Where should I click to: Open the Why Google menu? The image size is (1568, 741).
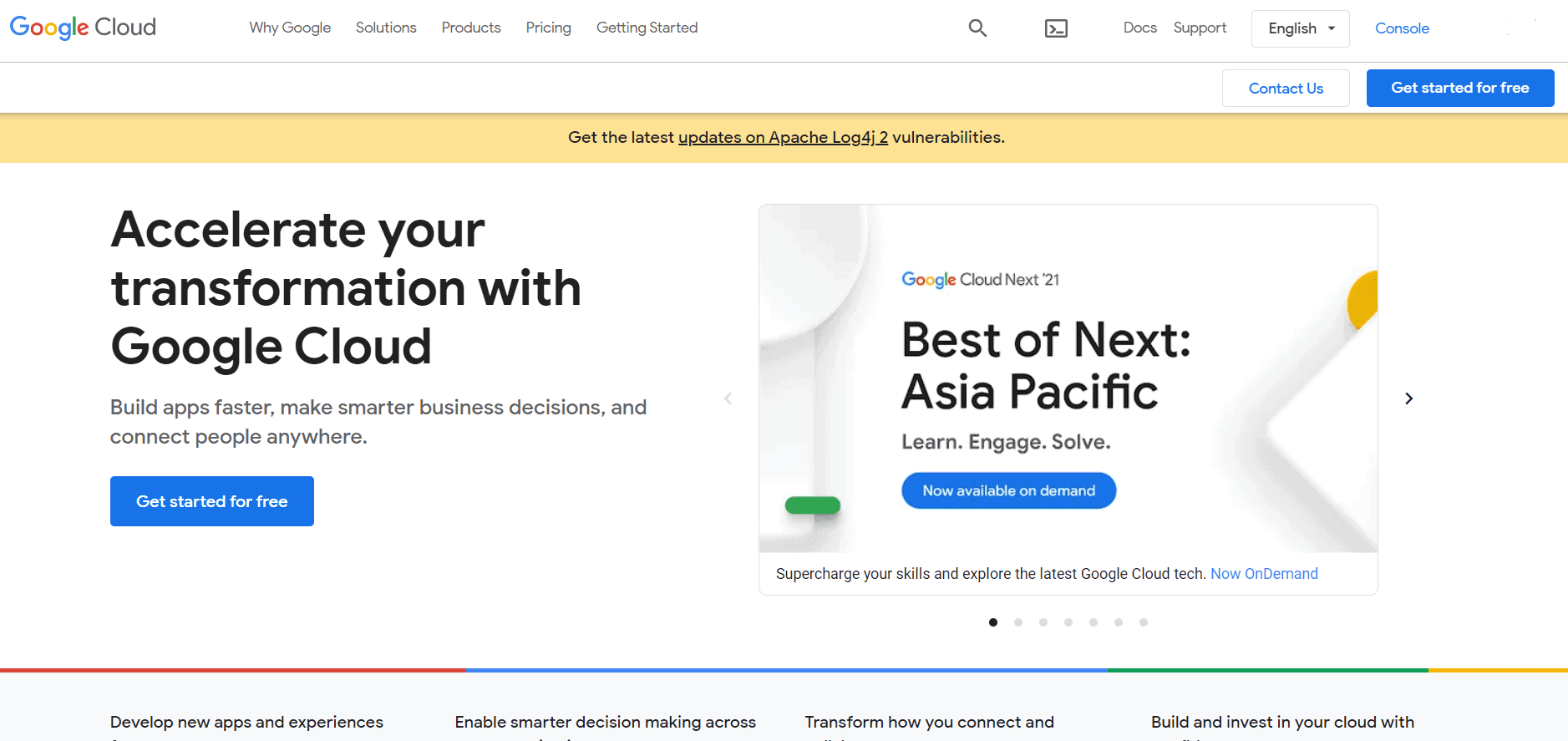[290, 28]
